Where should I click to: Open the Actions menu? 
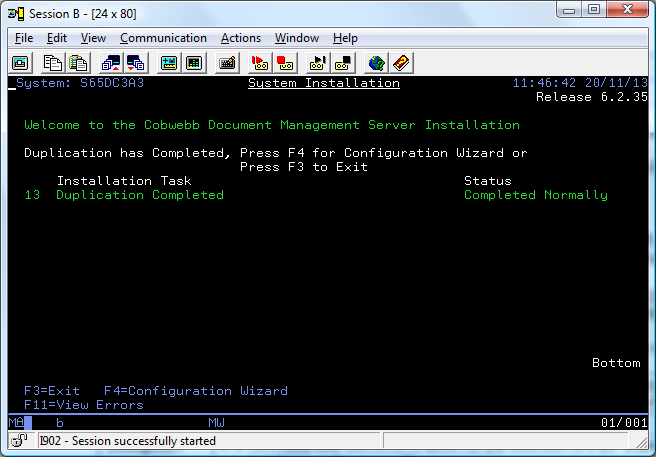[x=241, y=38]
